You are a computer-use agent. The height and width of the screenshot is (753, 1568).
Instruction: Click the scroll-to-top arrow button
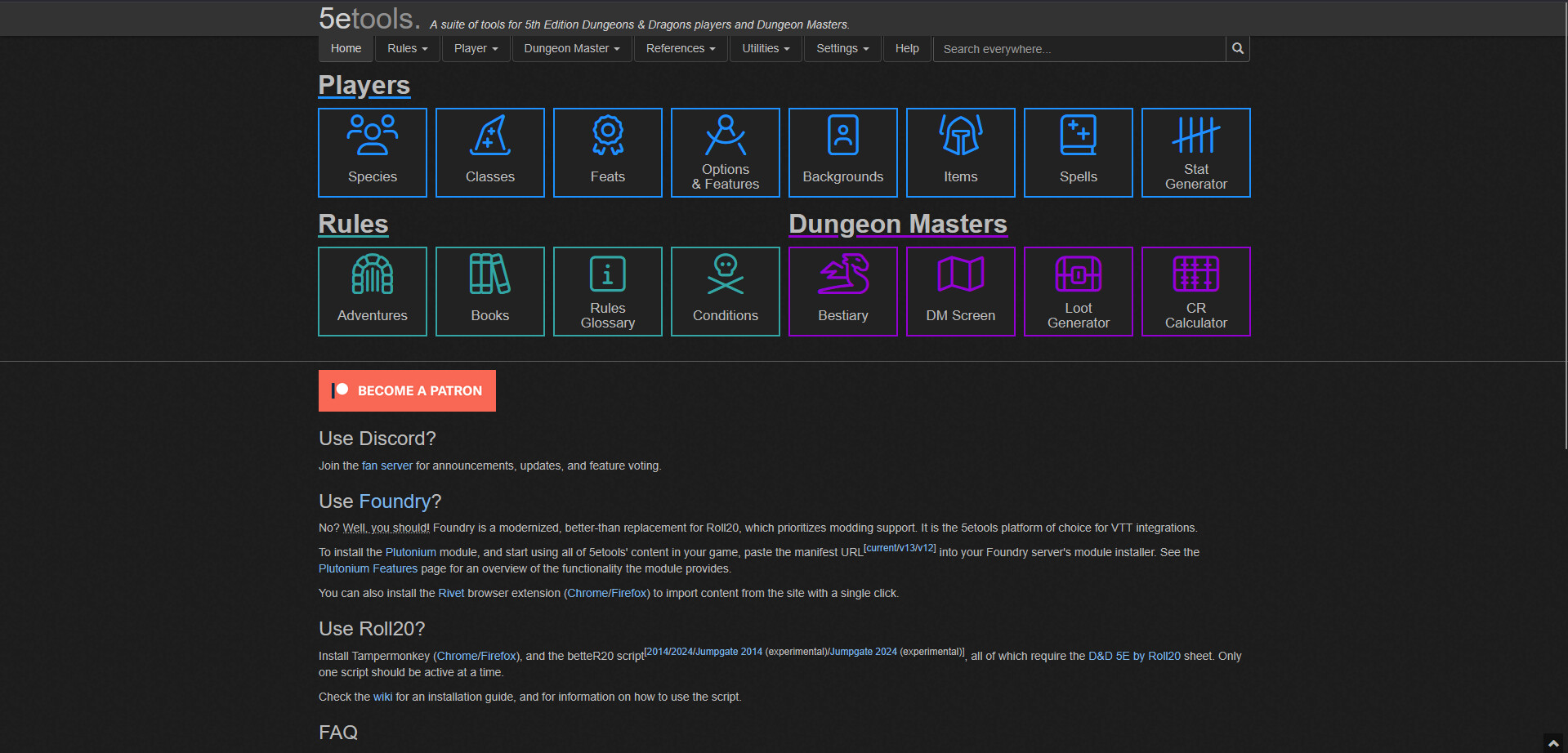tap(1553, 743)
